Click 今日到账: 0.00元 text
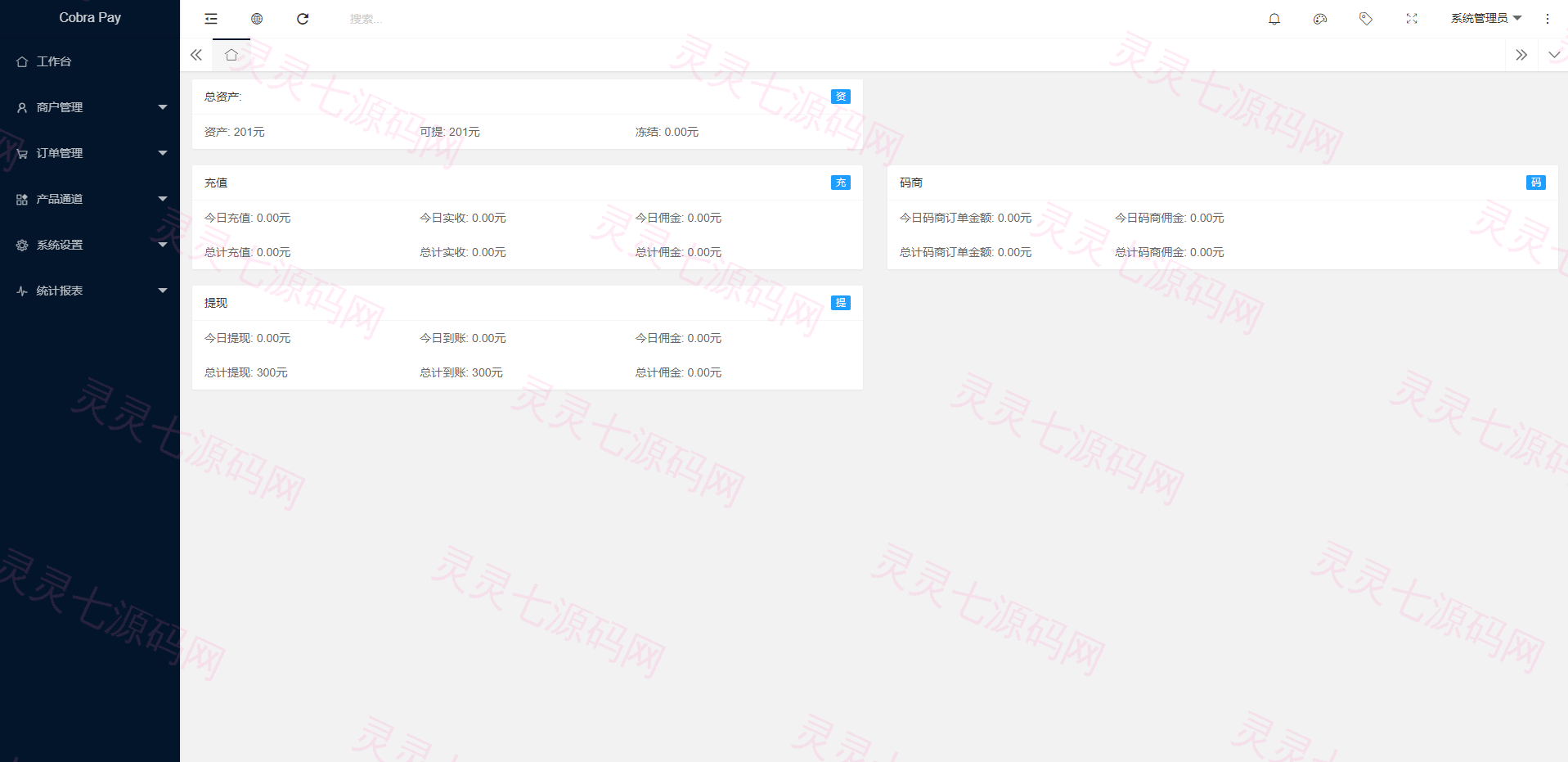 point(463,338)
